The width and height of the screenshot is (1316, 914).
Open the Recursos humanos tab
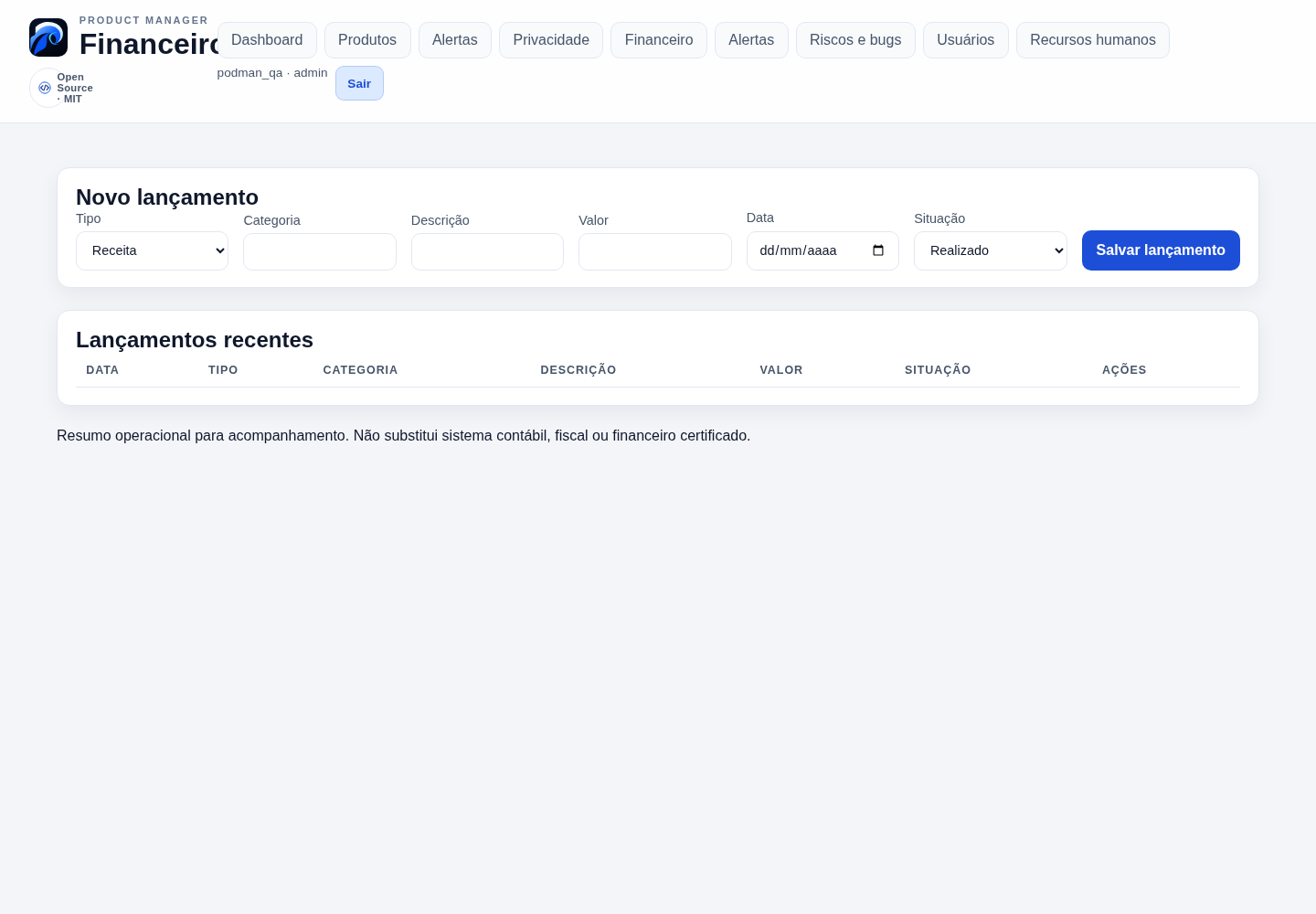pos(1093,40)
